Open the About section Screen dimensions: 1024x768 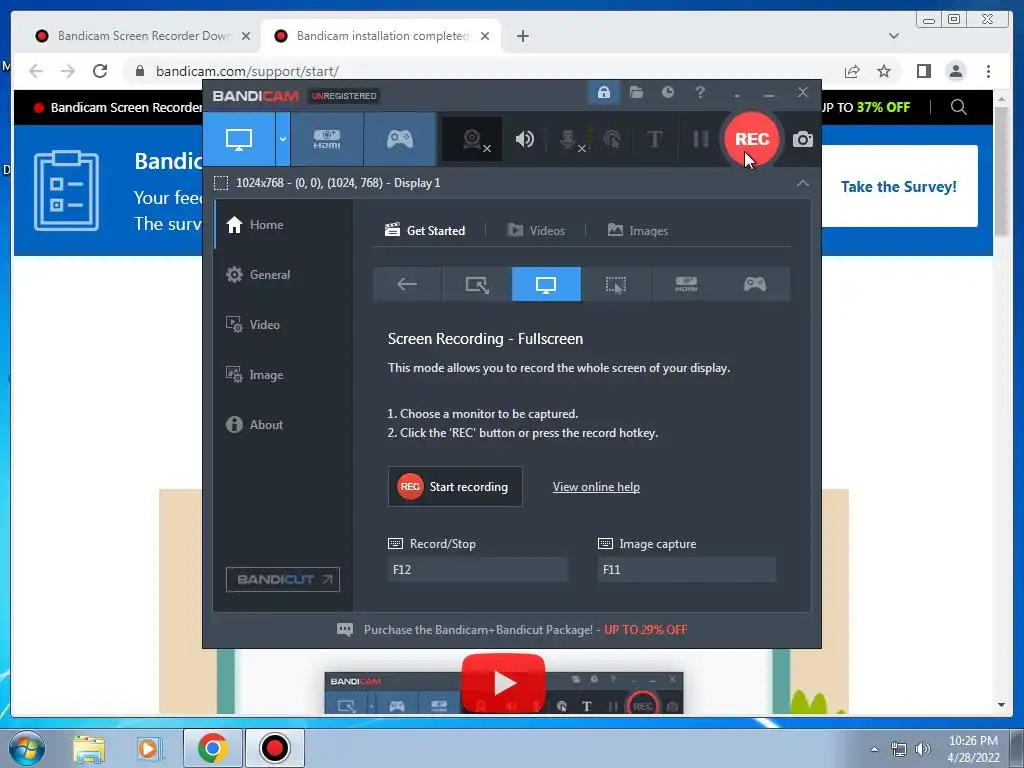click(x=283, y=424)
